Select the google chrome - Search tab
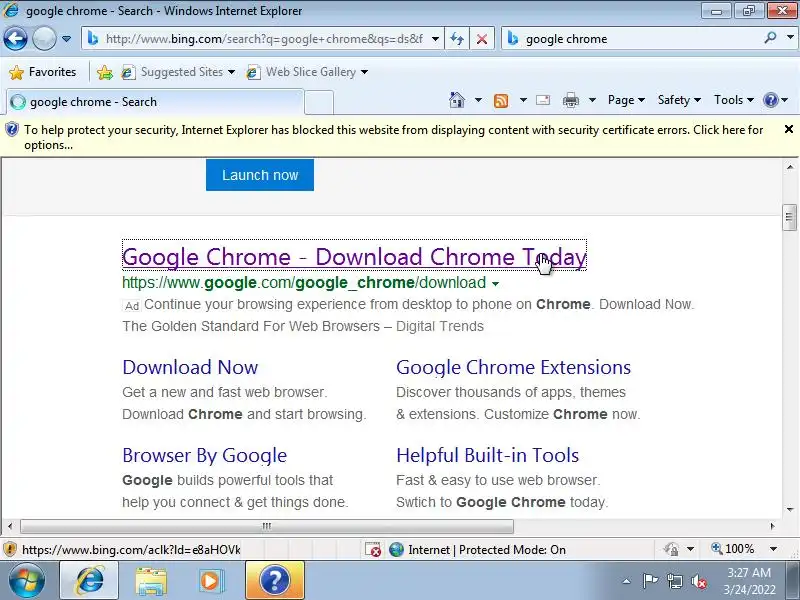 155,102
